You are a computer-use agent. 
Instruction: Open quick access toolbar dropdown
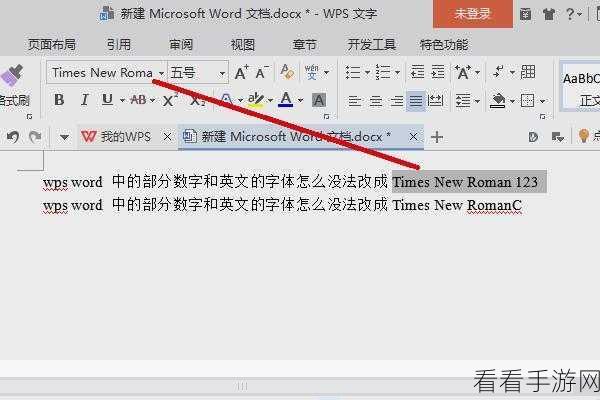[64, 137]
